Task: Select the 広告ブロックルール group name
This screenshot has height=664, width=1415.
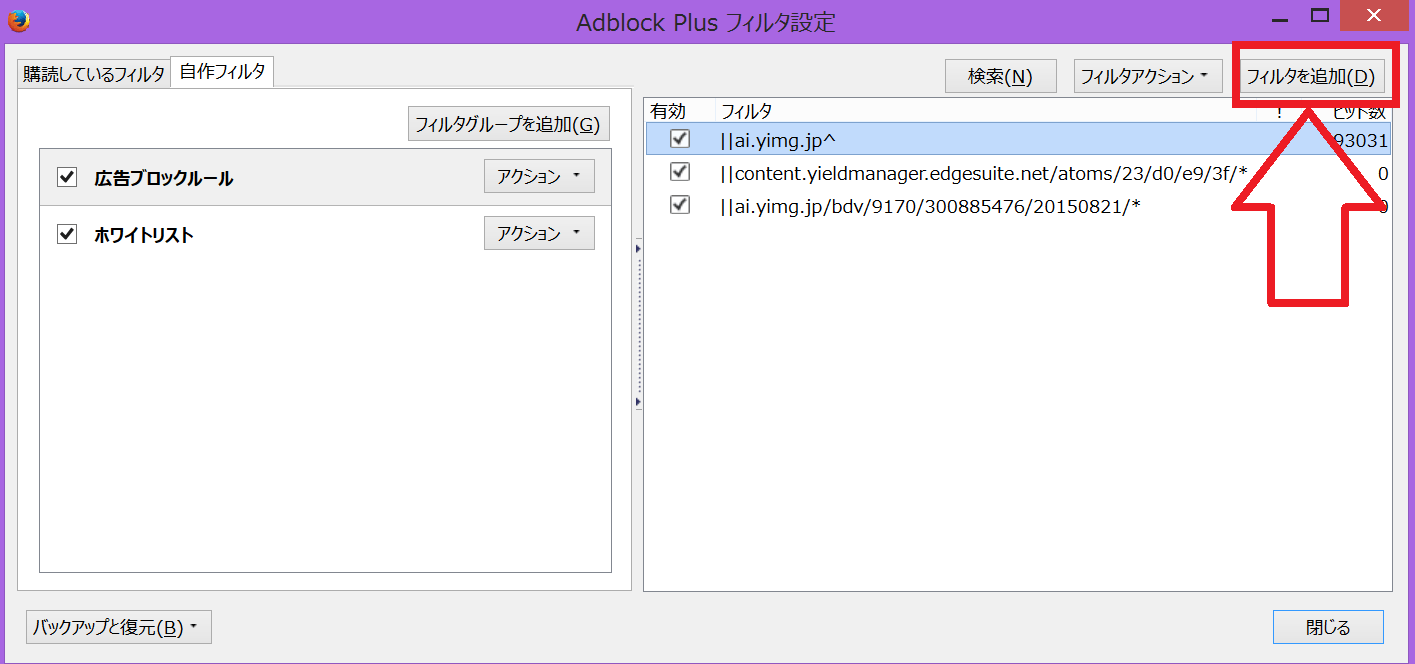Action: pyautogui.click(x=164, y=179)
